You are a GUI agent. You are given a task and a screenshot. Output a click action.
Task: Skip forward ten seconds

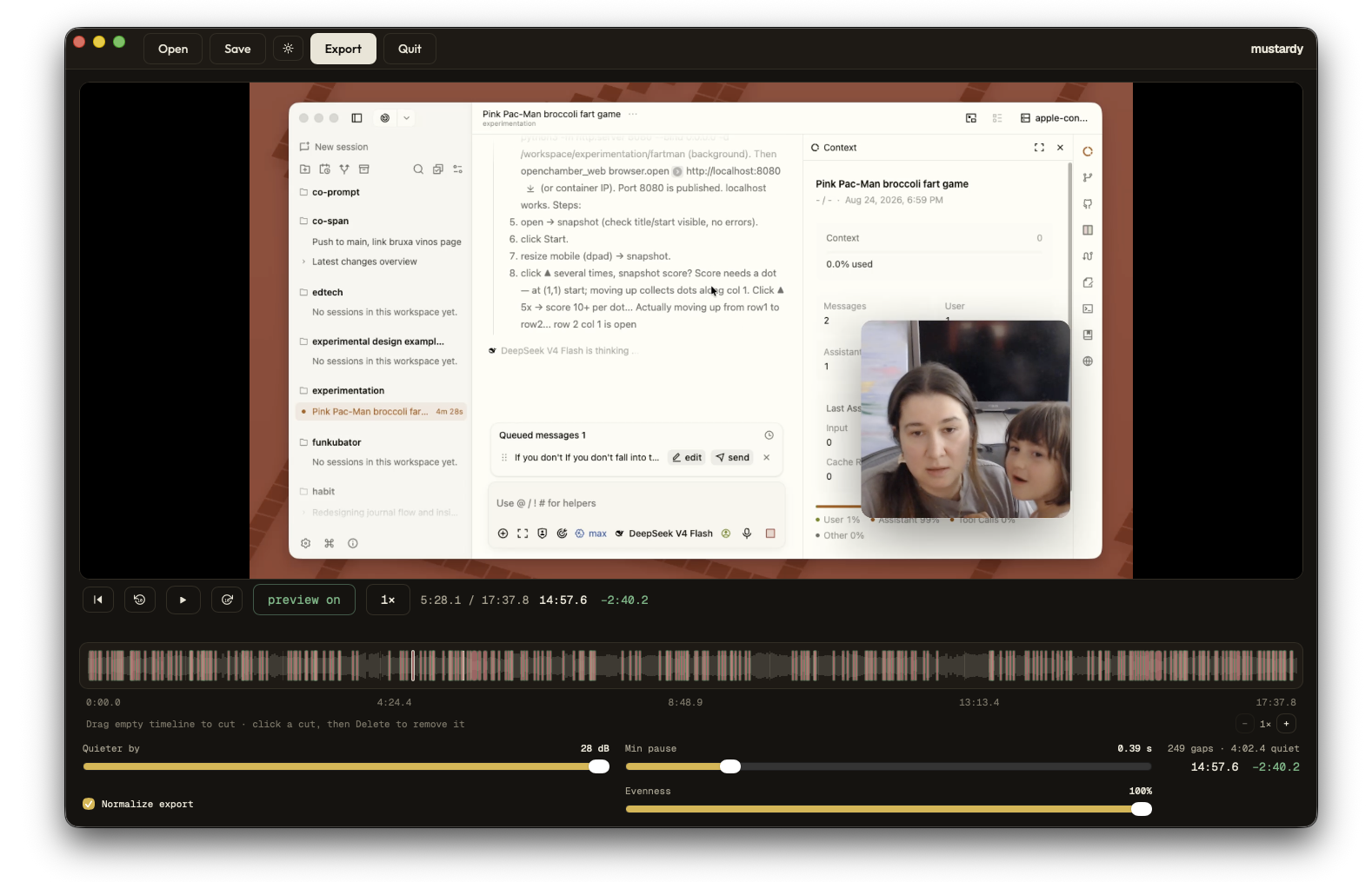coord(227,600)
